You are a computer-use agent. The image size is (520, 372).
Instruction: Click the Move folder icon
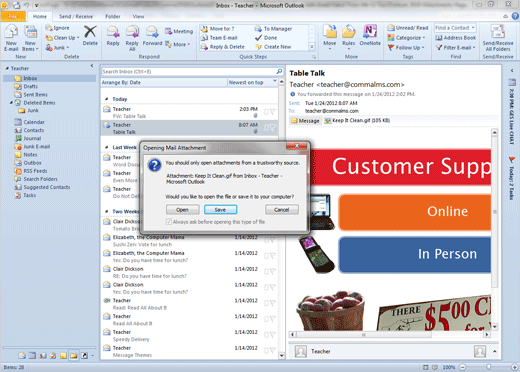pos(330,32)
